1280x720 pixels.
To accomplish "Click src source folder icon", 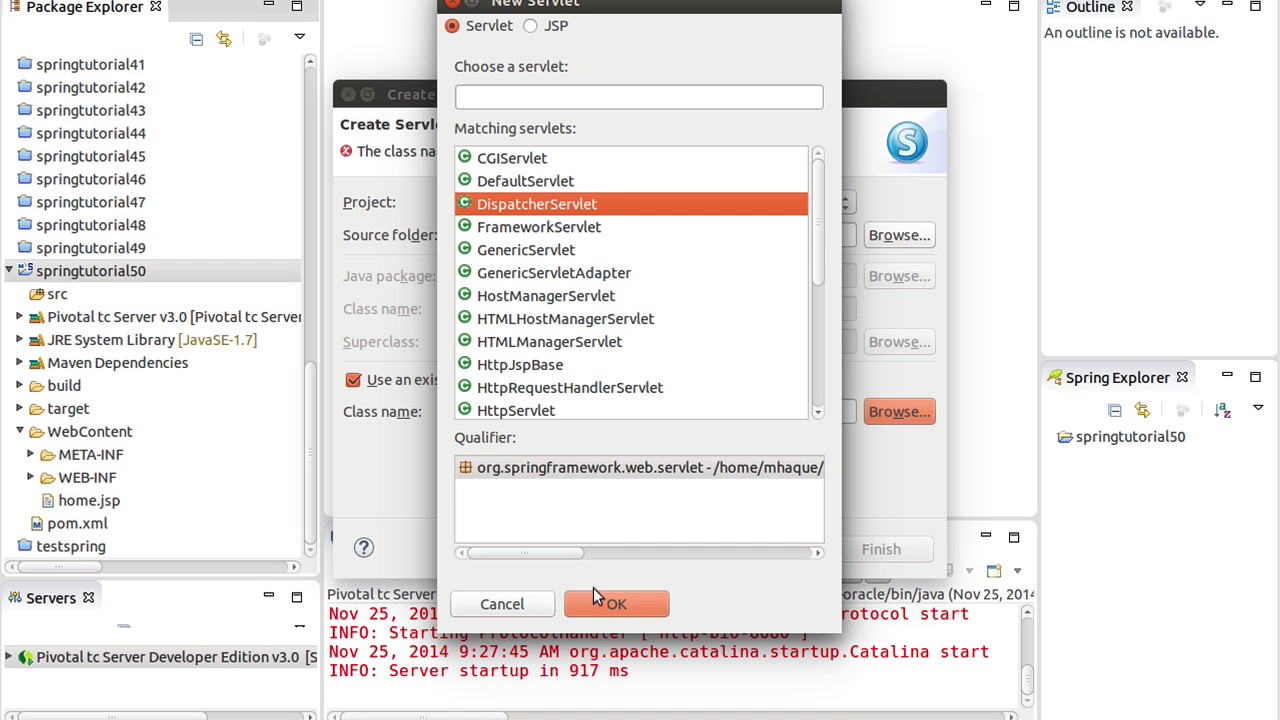I will coord(36,294).
